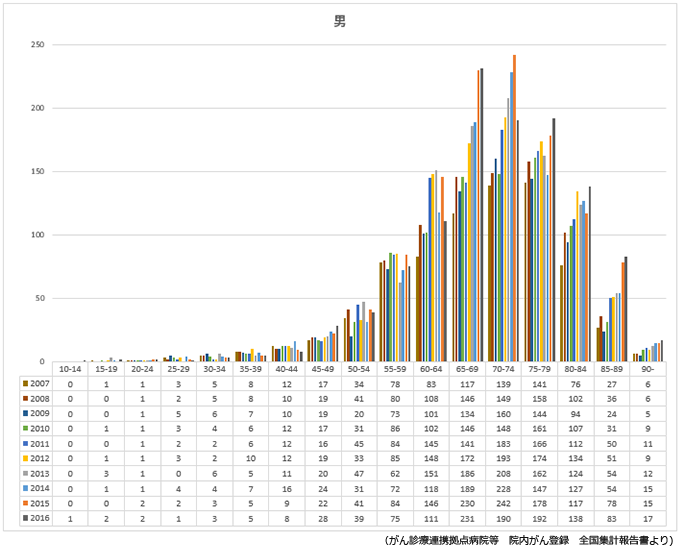
Task: Click the 2007 legend color swatch
Action: click(24, 382)
